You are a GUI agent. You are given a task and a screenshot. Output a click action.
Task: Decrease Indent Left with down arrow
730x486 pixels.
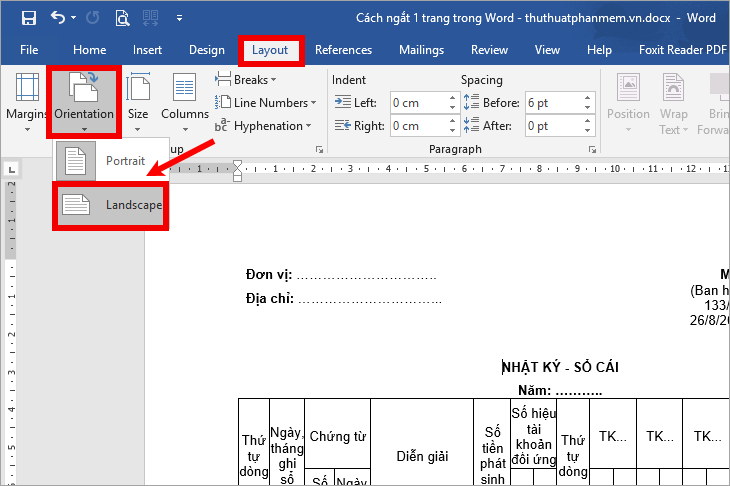(x=453, y=108)
